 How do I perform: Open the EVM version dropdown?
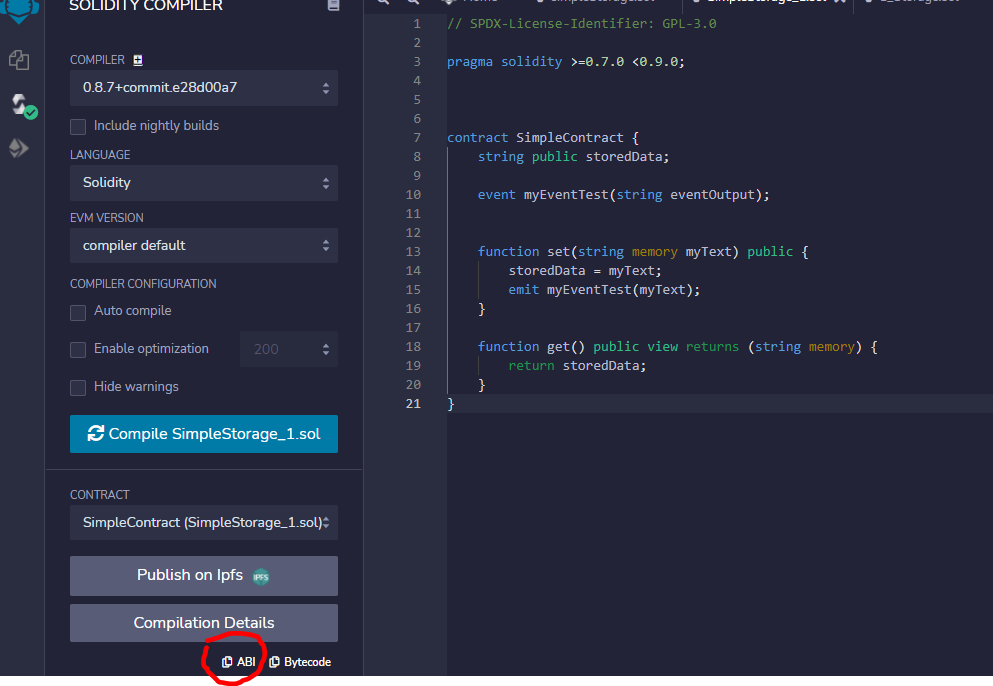click(204, 246)
